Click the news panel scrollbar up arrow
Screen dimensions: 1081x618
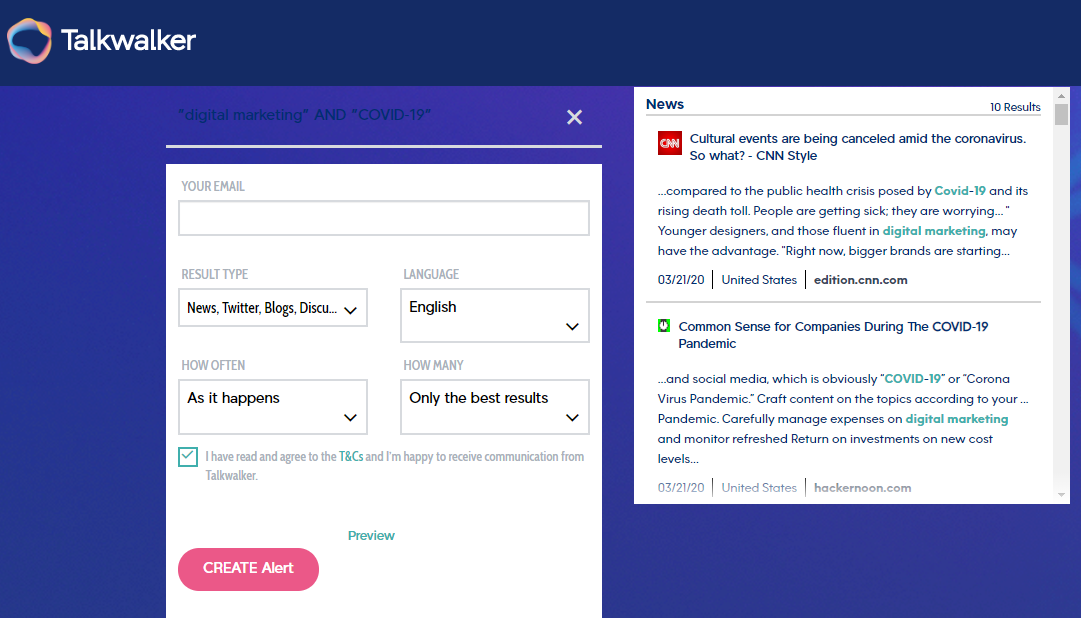[x=1061, y=96]
